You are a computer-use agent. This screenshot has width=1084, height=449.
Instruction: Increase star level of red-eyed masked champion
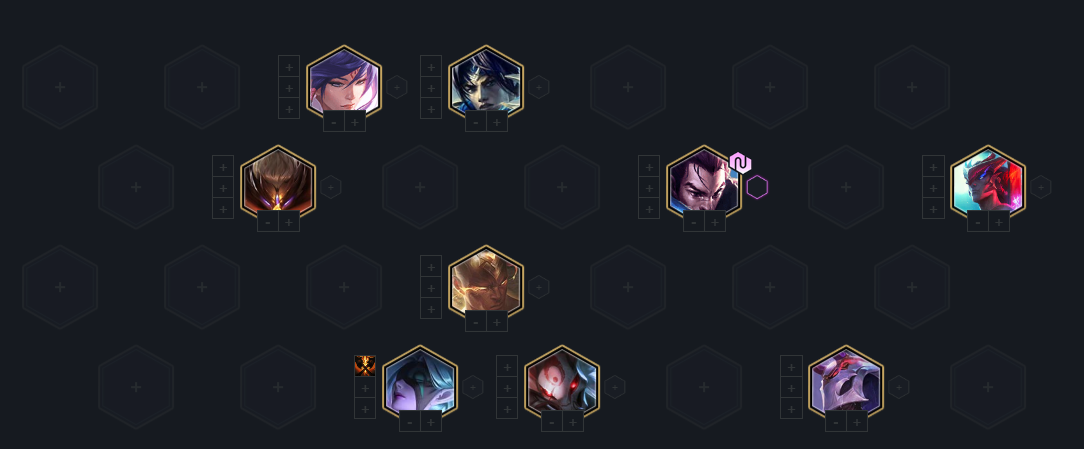pyautogui.click(x=572, y=421)
